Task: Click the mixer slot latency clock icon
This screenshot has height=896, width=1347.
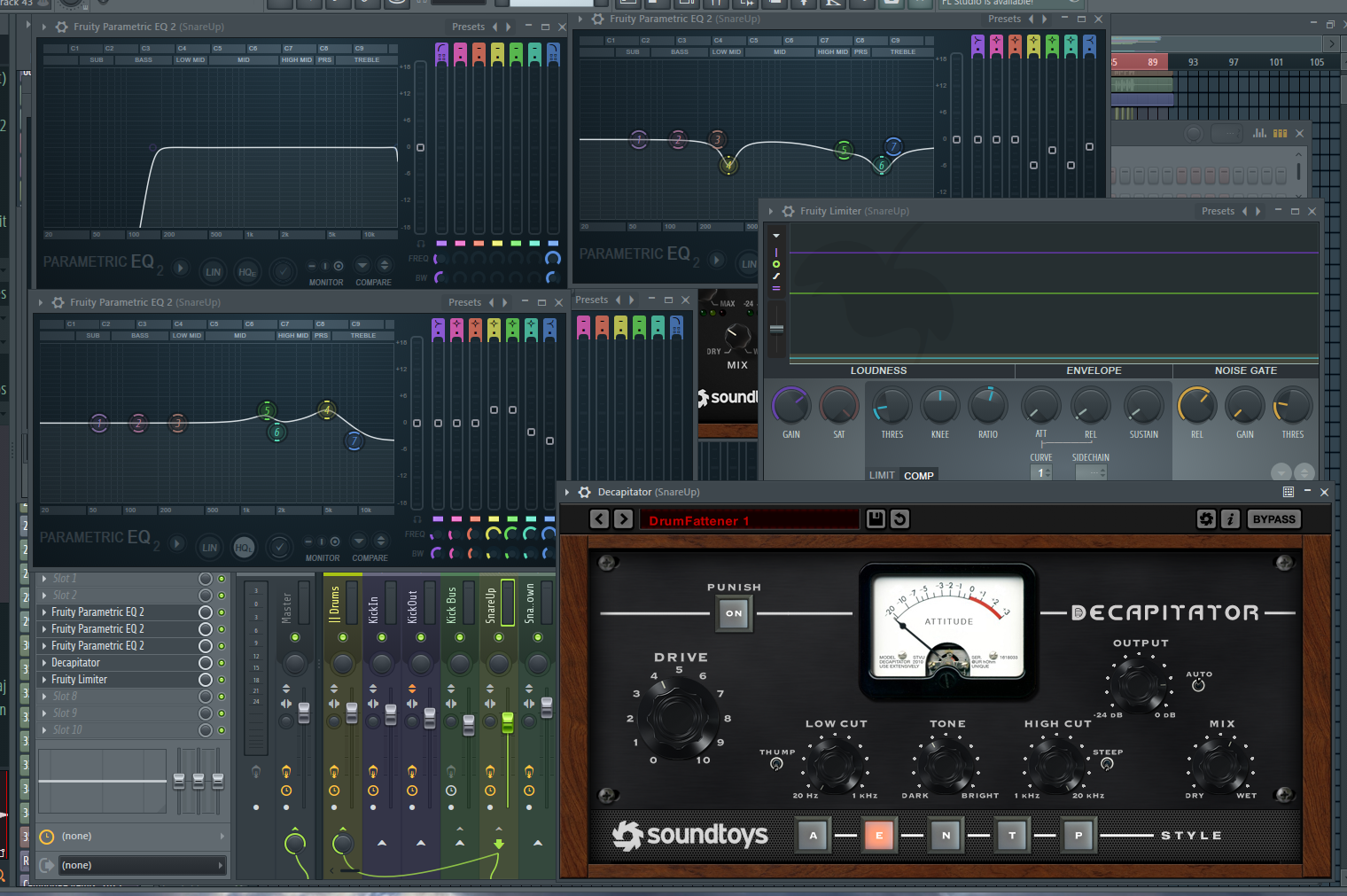Action: (x=47, y=837)
